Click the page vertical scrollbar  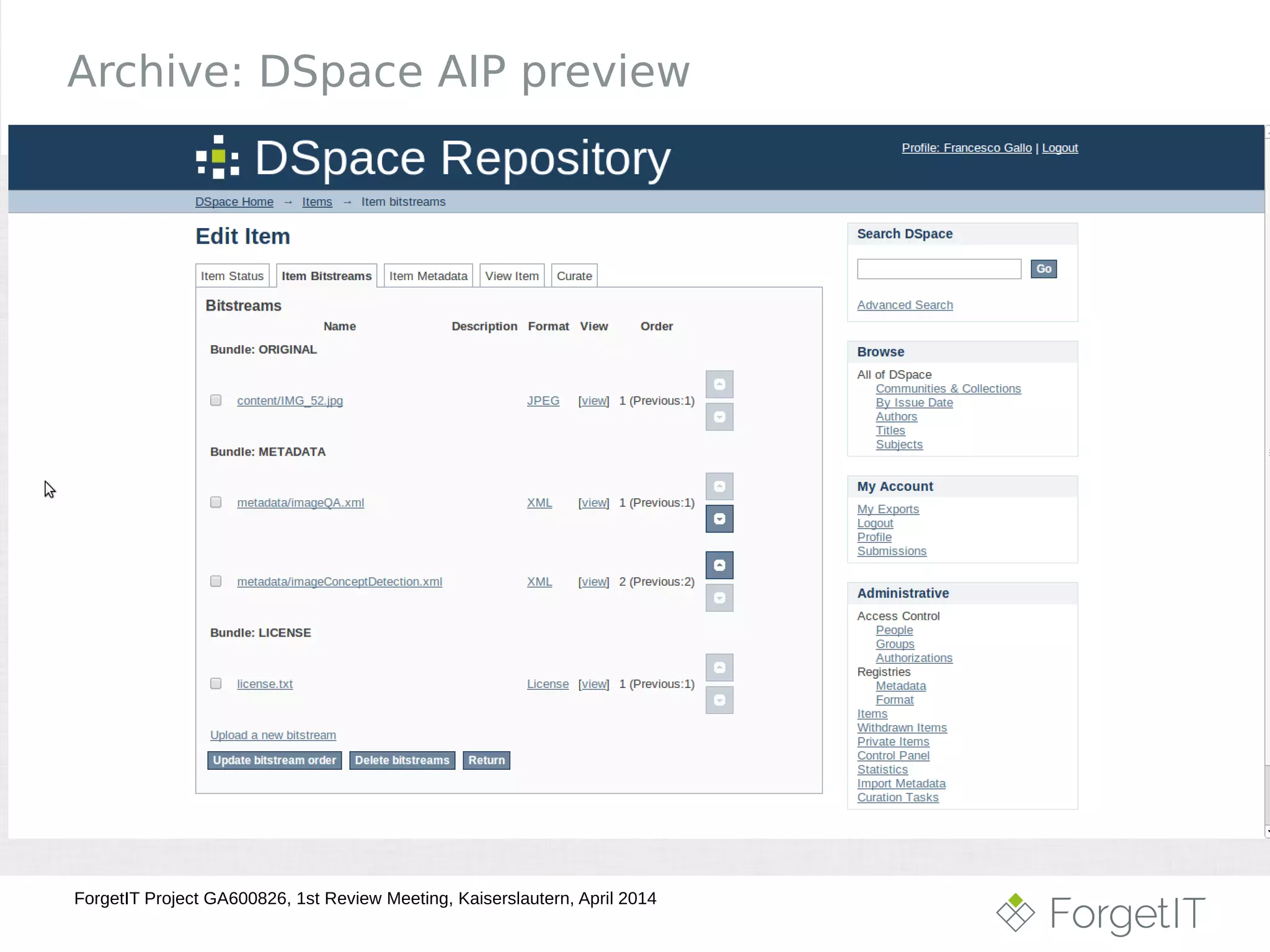point(1267,482)
